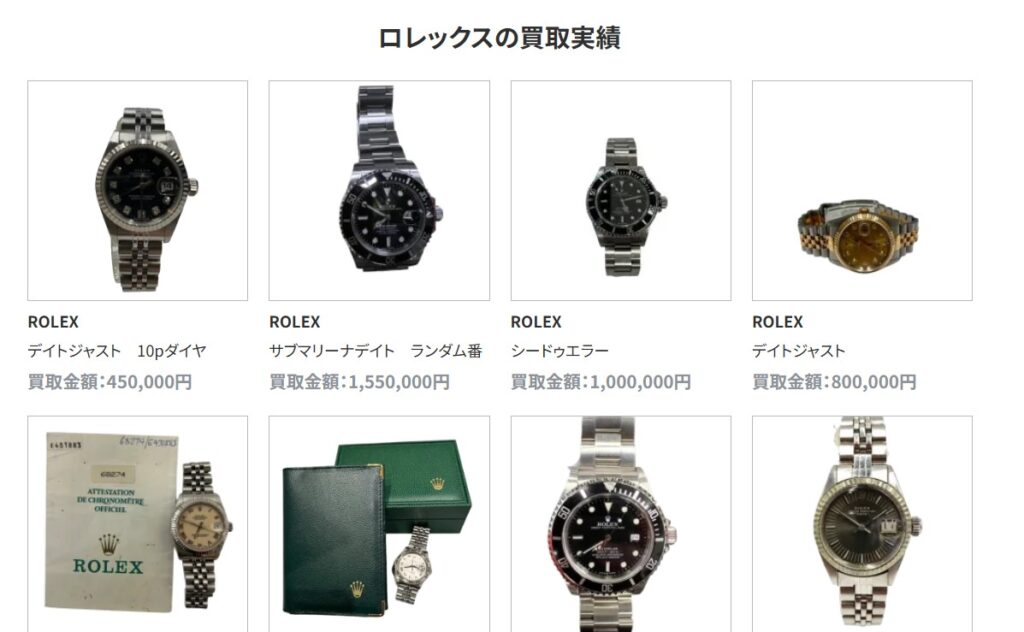Image resolution: width=1024 pixels, height=632 pixels.
Task: Click the 買取金額:1,000,000円 price text
Action: (x=601, y=381)
